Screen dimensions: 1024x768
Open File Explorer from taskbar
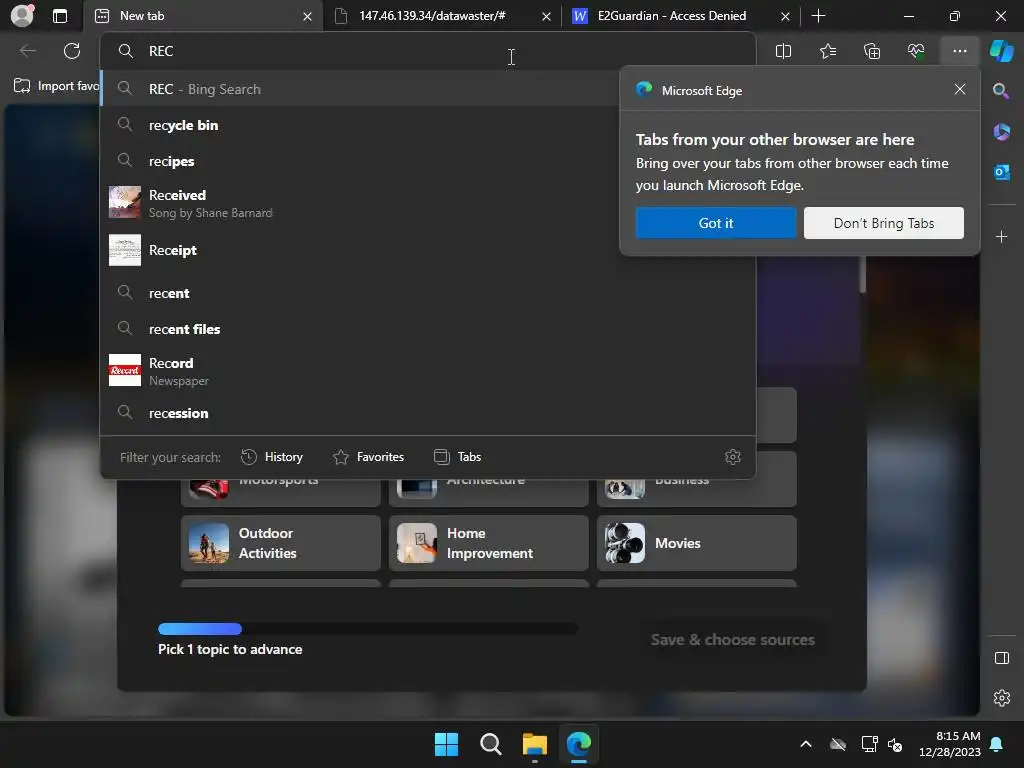535,744
